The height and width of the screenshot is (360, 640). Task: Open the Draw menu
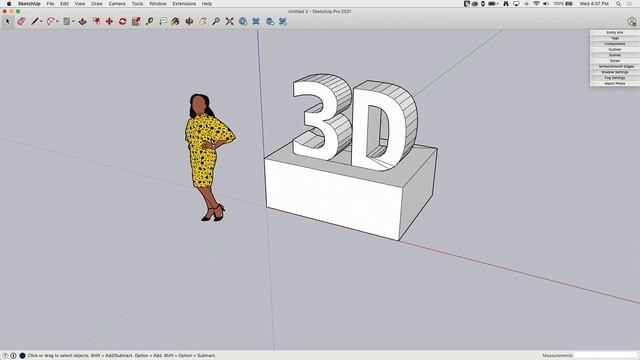coord(97,4)
